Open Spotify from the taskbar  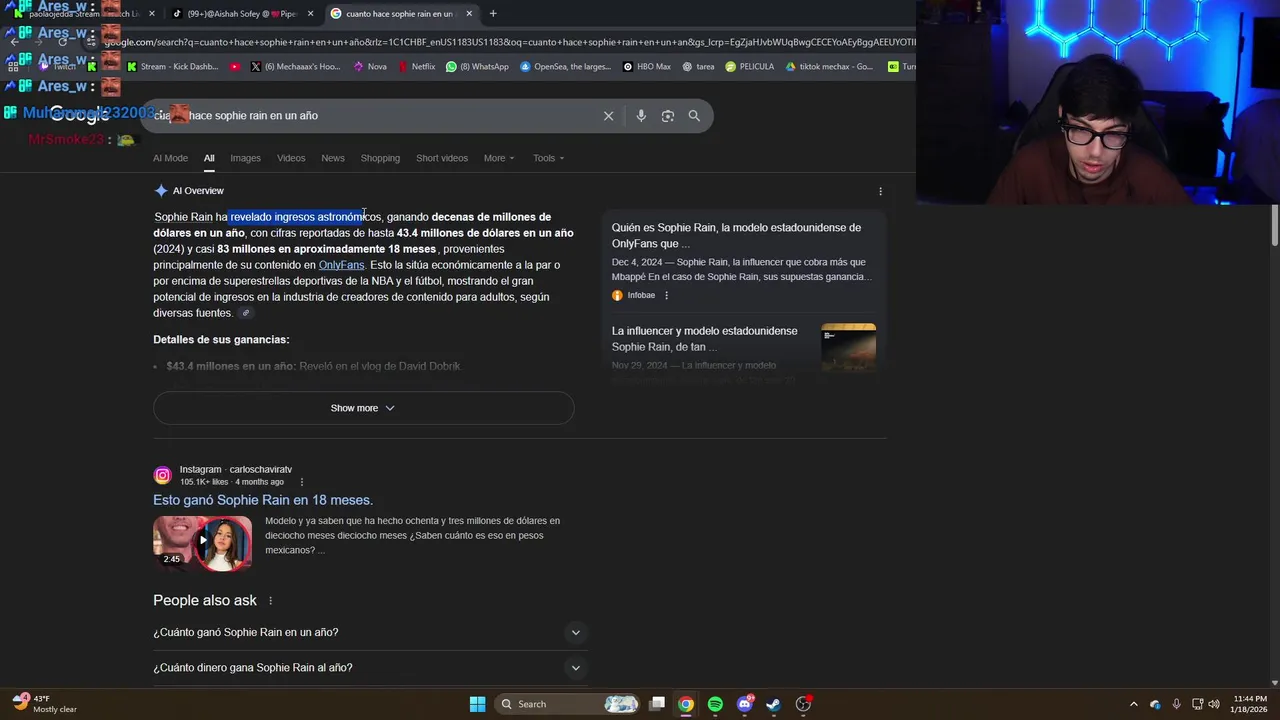click(715, 704)
